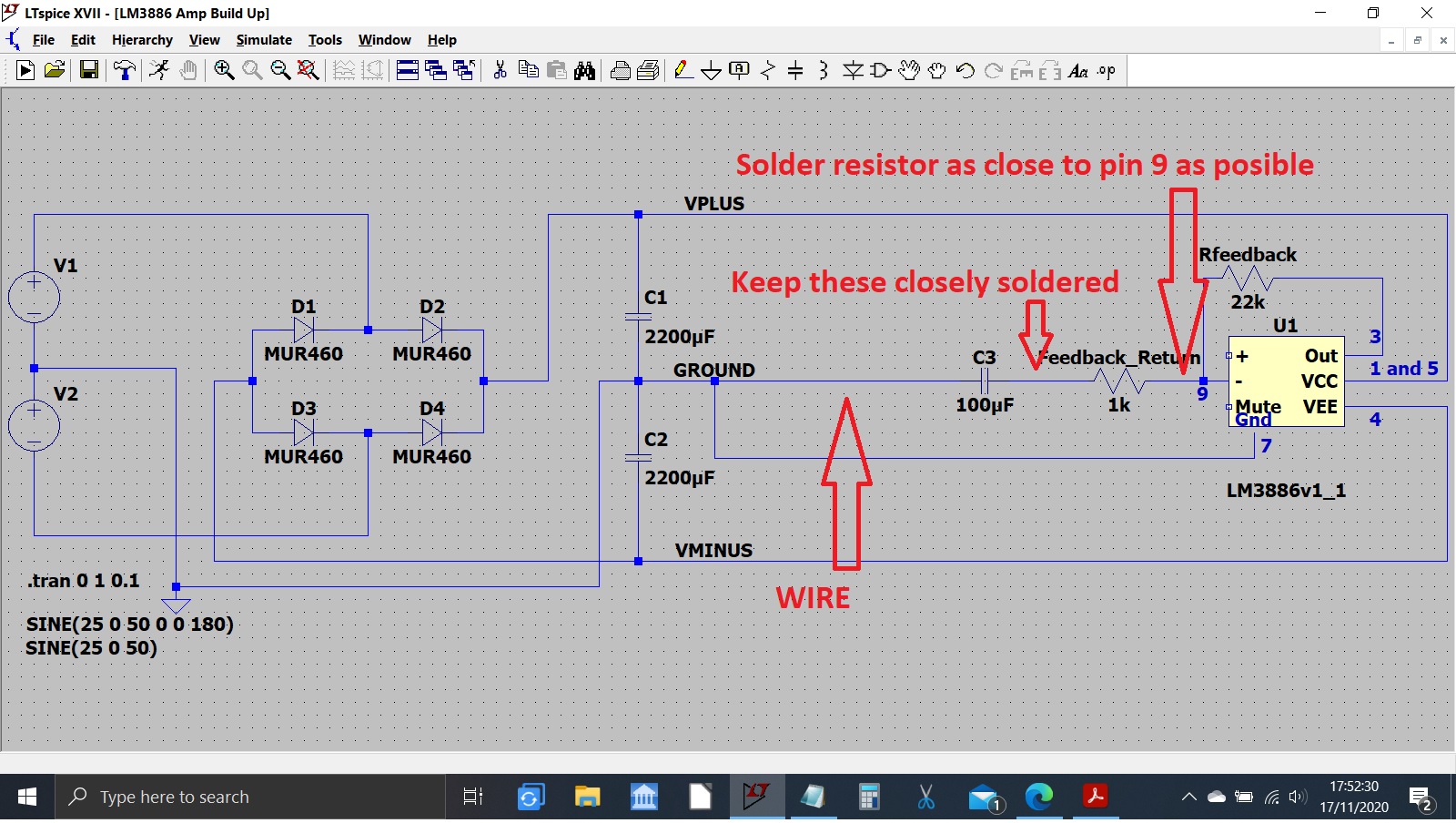Open Task View on the taskbar
The height and width of the screenshot is (823, 1456).
[472, 798]
